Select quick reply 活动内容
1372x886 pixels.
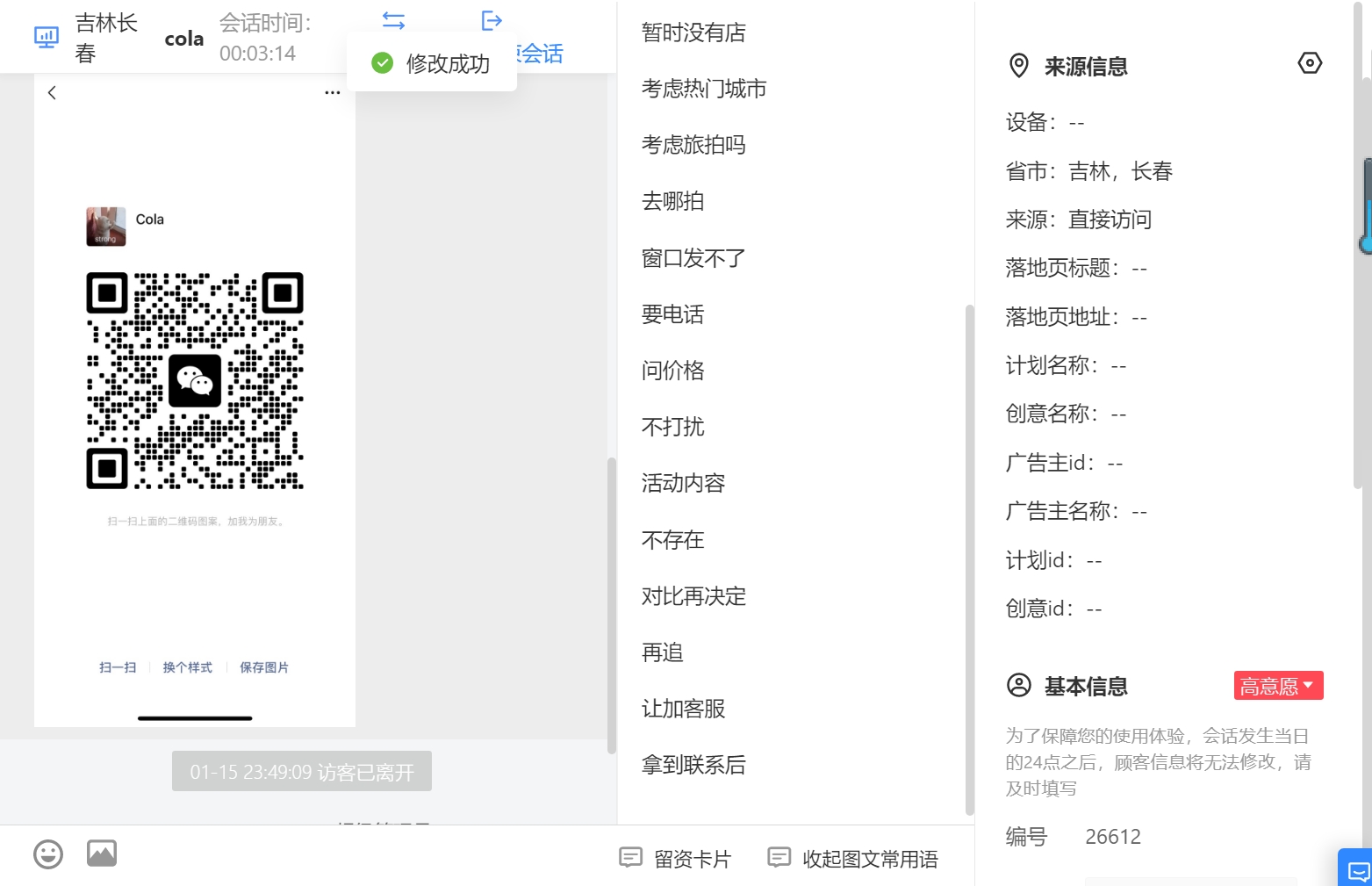point(683,483)
